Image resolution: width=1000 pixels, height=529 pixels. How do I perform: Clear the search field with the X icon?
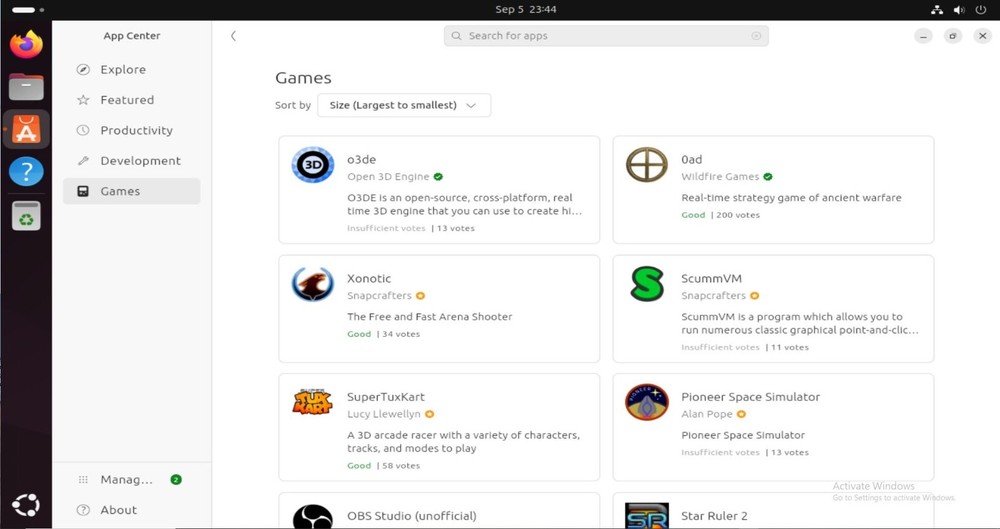coord(756,36)
